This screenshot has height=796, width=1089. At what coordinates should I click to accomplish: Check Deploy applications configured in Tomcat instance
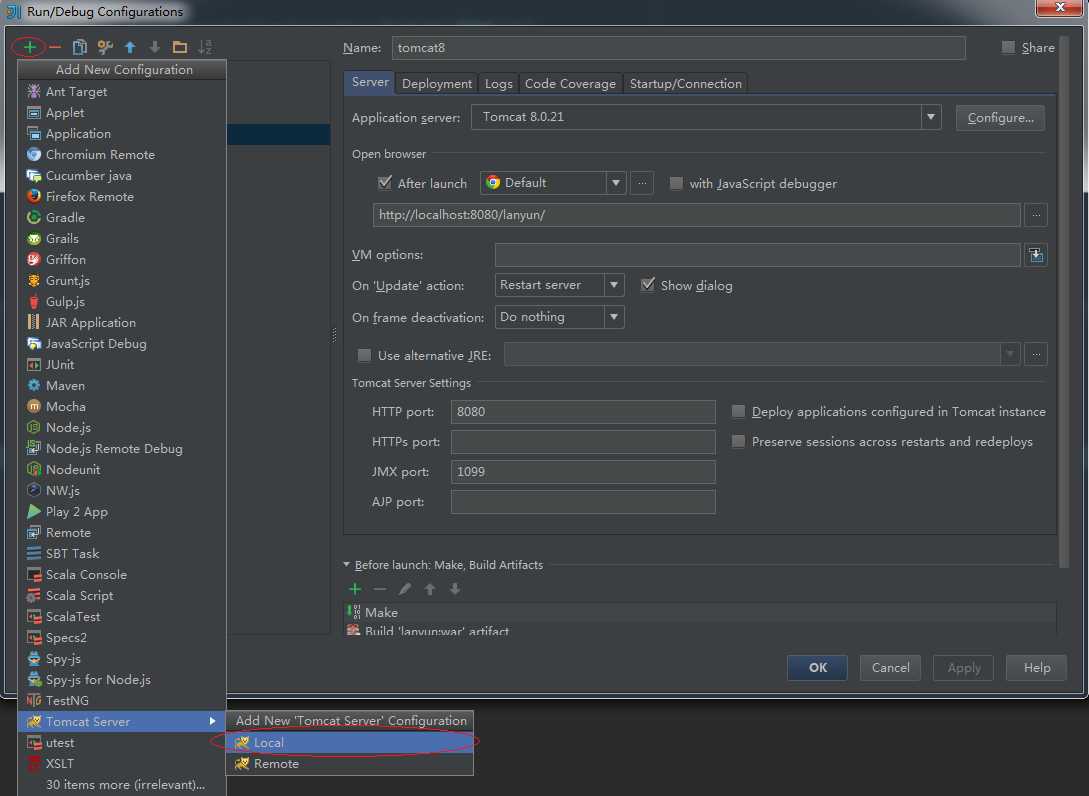[738, 411]
